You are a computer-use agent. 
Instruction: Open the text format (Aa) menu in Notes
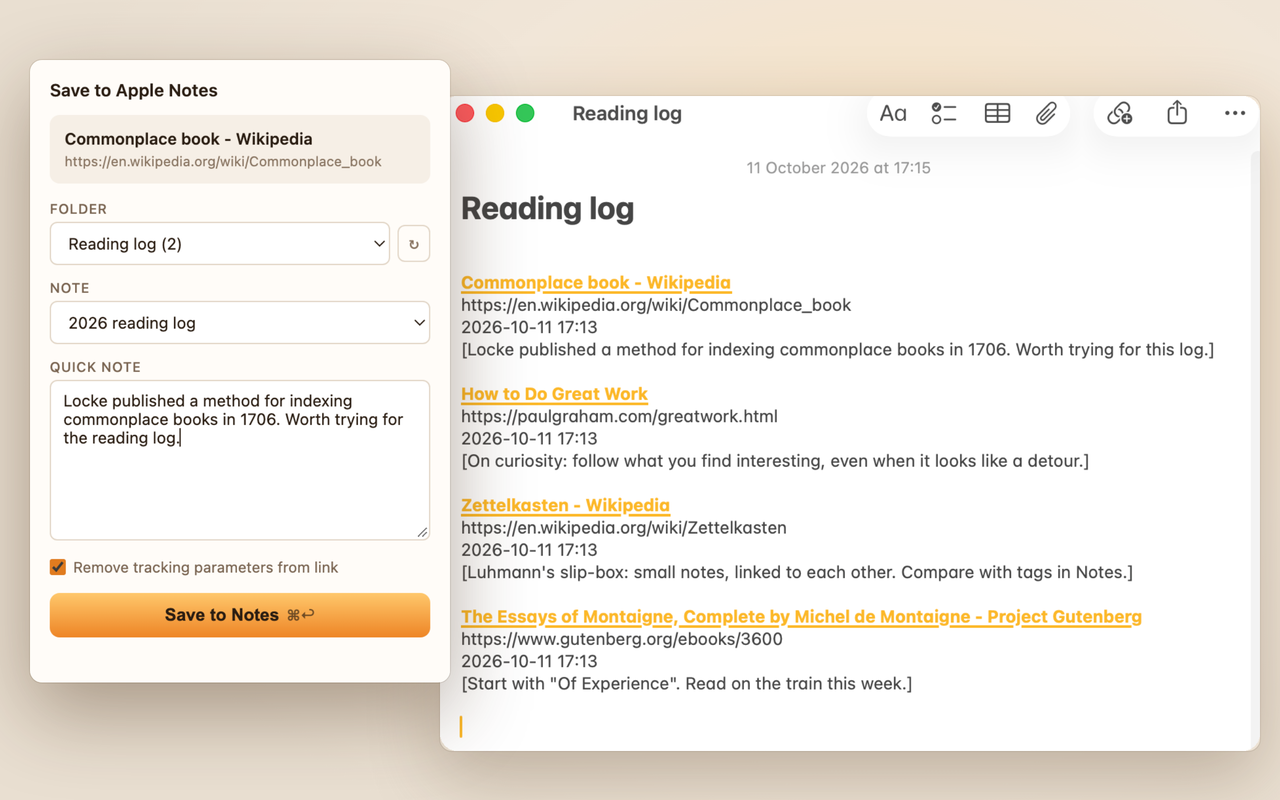(x=893, y=113)
